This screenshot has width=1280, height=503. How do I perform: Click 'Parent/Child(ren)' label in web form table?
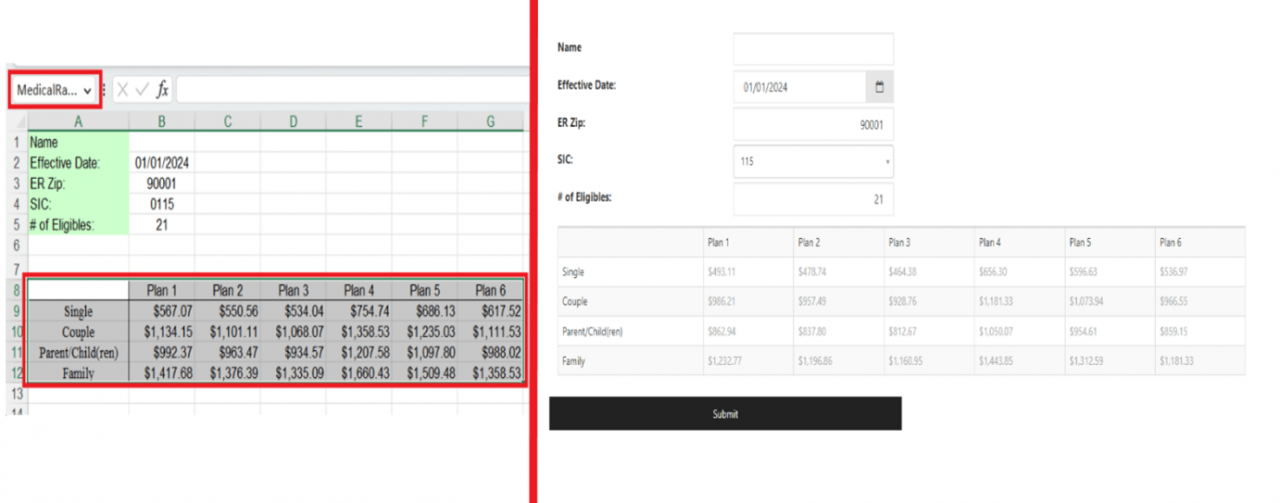point(592,331)
